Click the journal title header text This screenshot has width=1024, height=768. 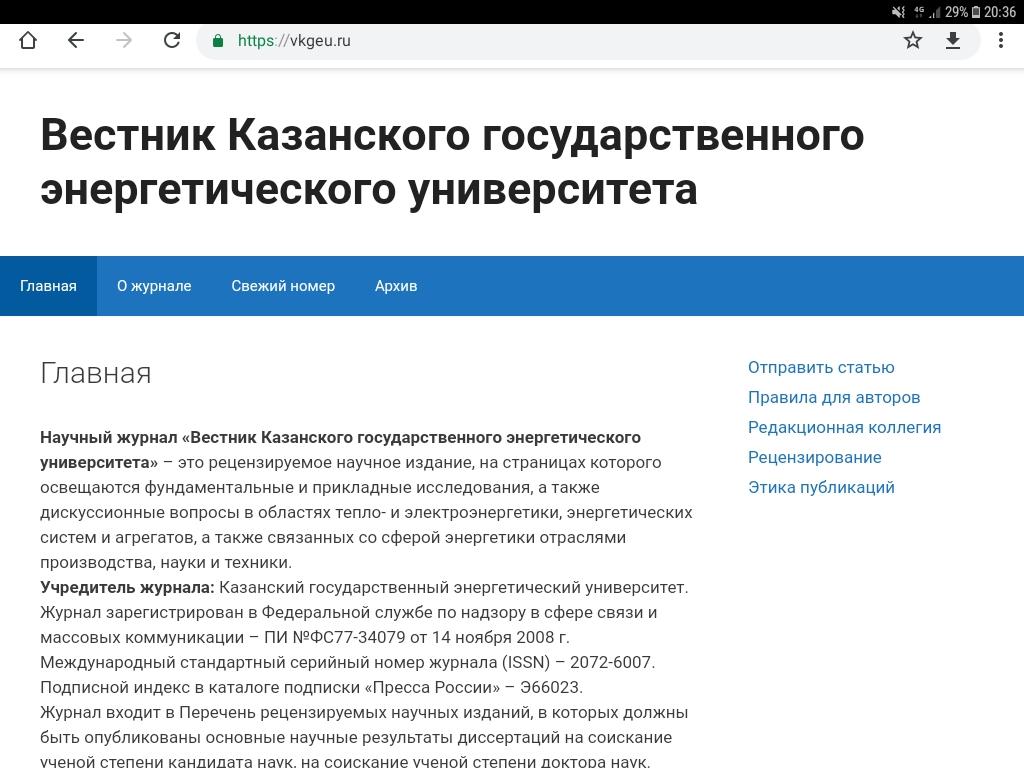452,162
